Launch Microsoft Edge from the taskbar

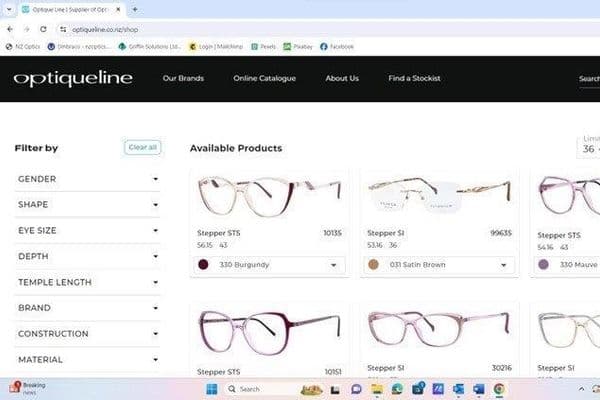click(397, 389)
